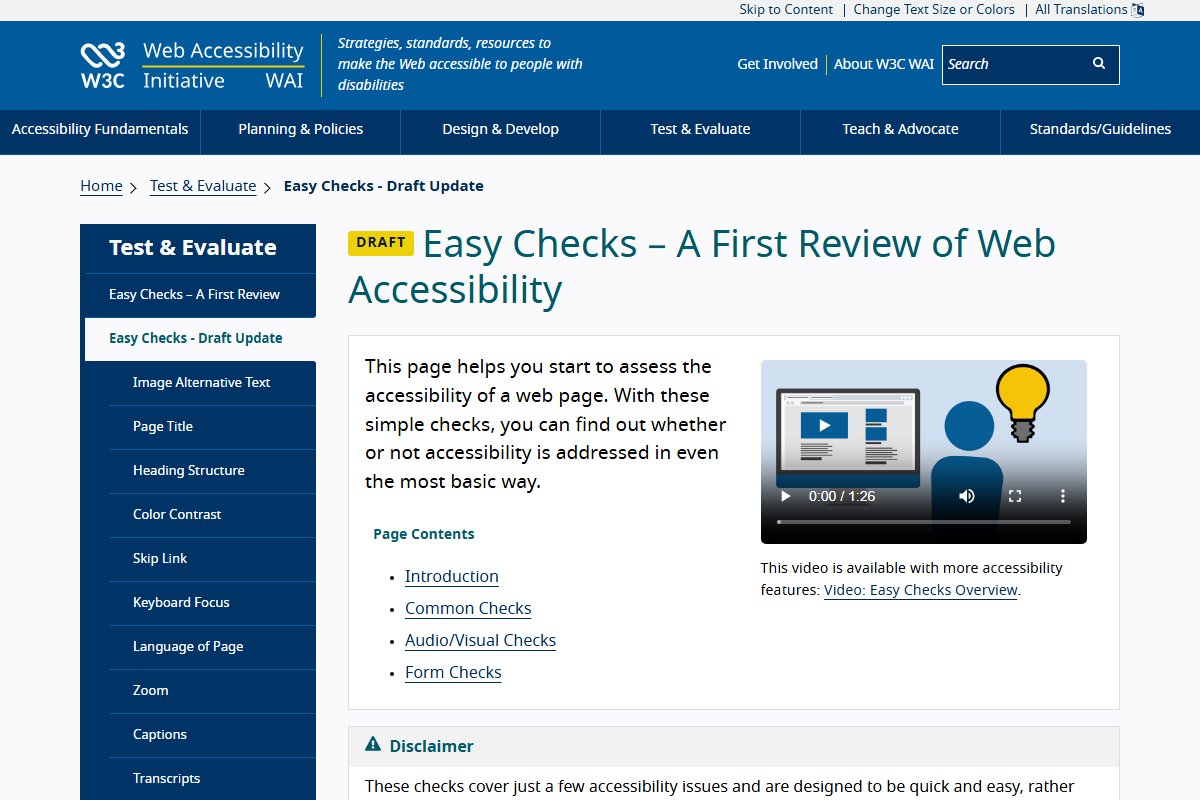The image size is (1200, 800).
Task: Click the video thumbnail image
Action: 924,452
